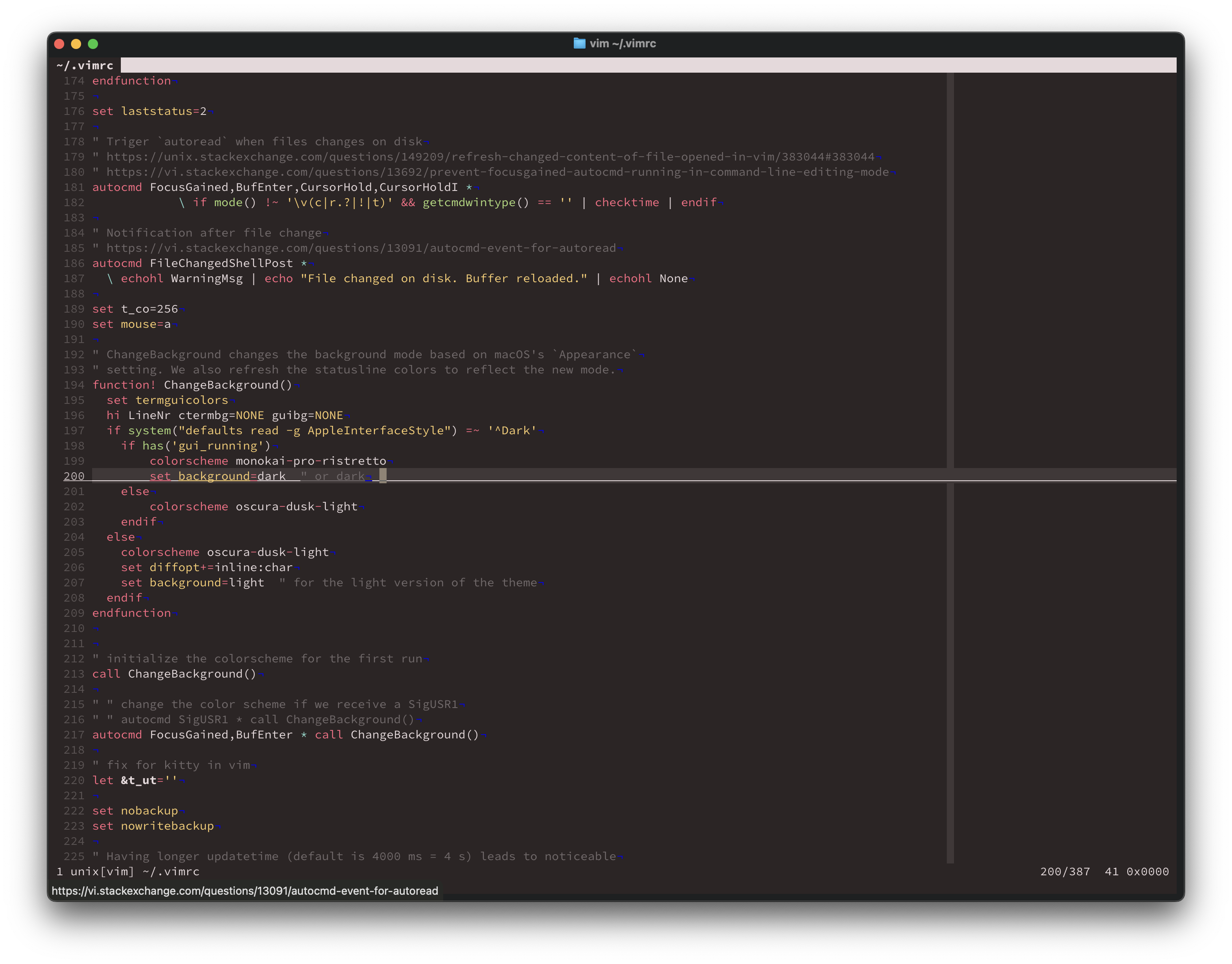Click the folder icon in the title bar
The image size is (1232, 964).
pos(579,44)
